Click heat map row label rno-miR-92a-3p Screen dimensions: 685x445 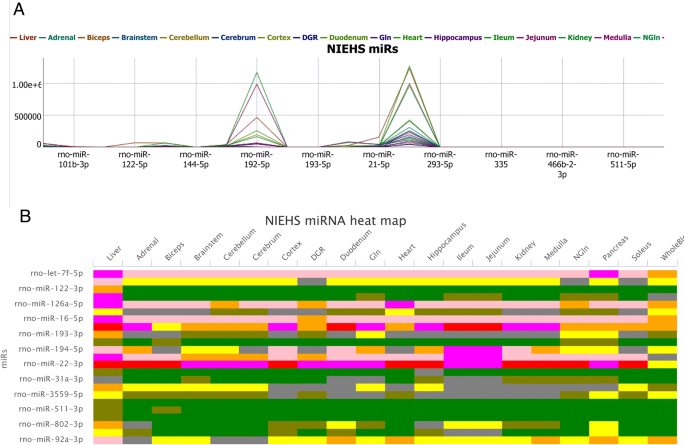pyautogui.click(x=51, y=439)
